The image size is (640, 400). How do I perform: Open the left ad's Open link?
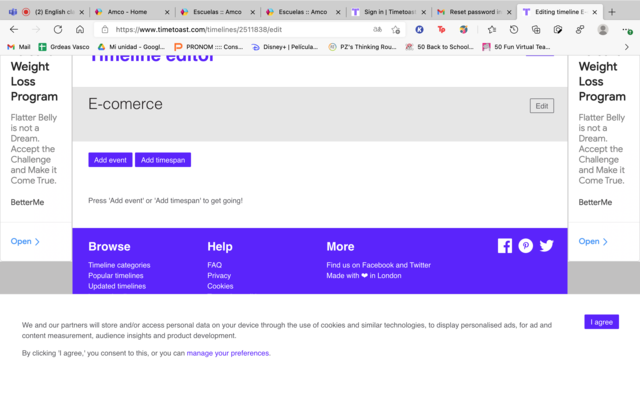point(25,242)
